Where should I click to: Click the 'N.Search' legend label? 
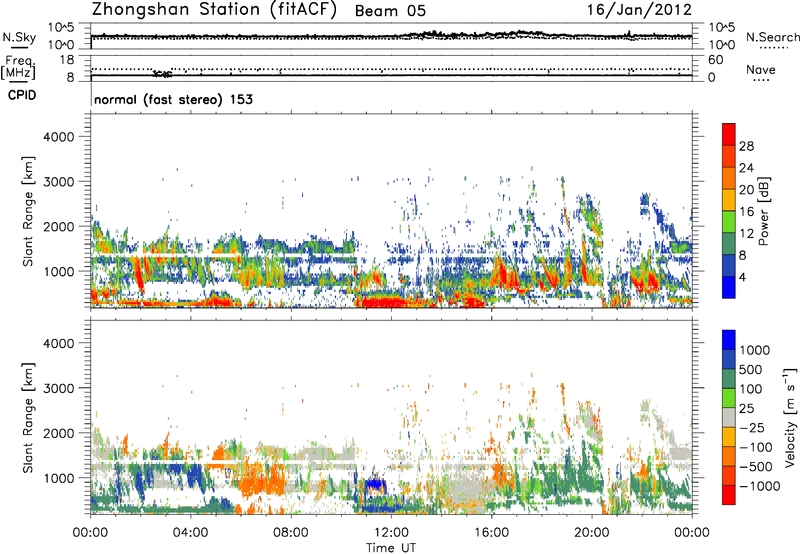tap(772, 37)
